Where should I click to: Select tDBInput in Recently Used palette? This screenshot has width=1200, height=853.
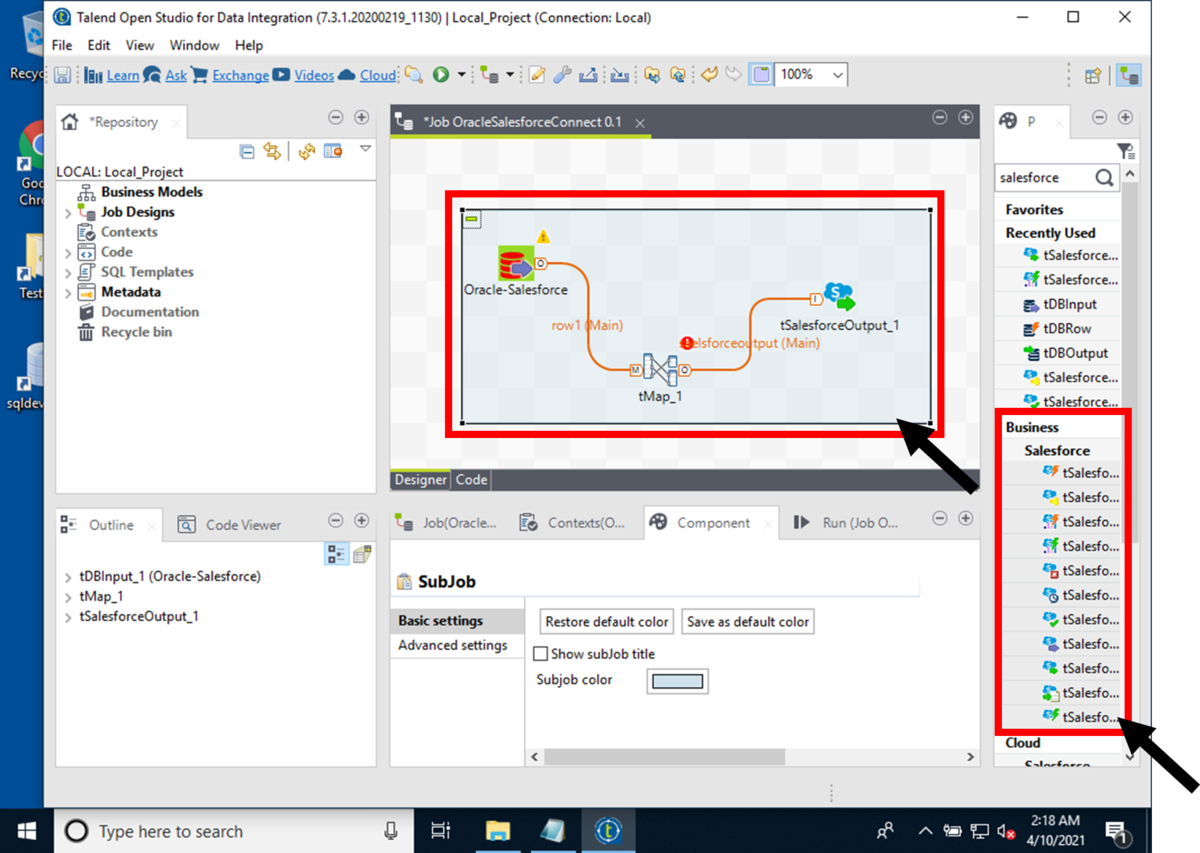pyautogui.click(x=1069, y=305)
